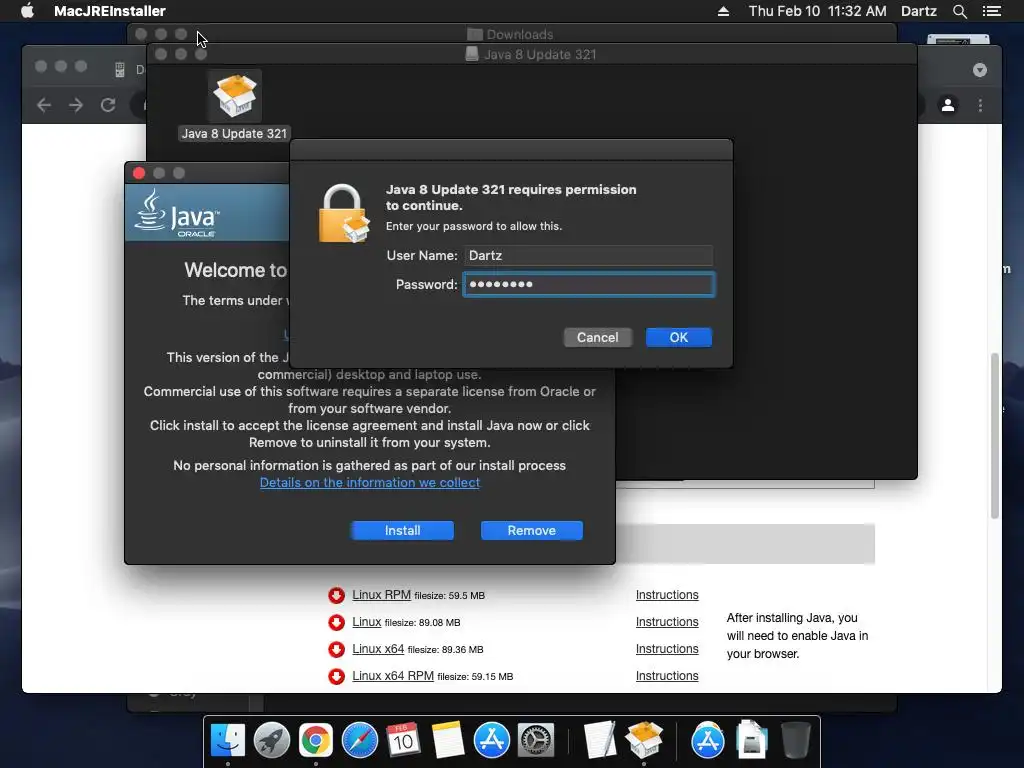Focus the Password field
Viewport: 1024px width, 768px height.
coord(588,284)
